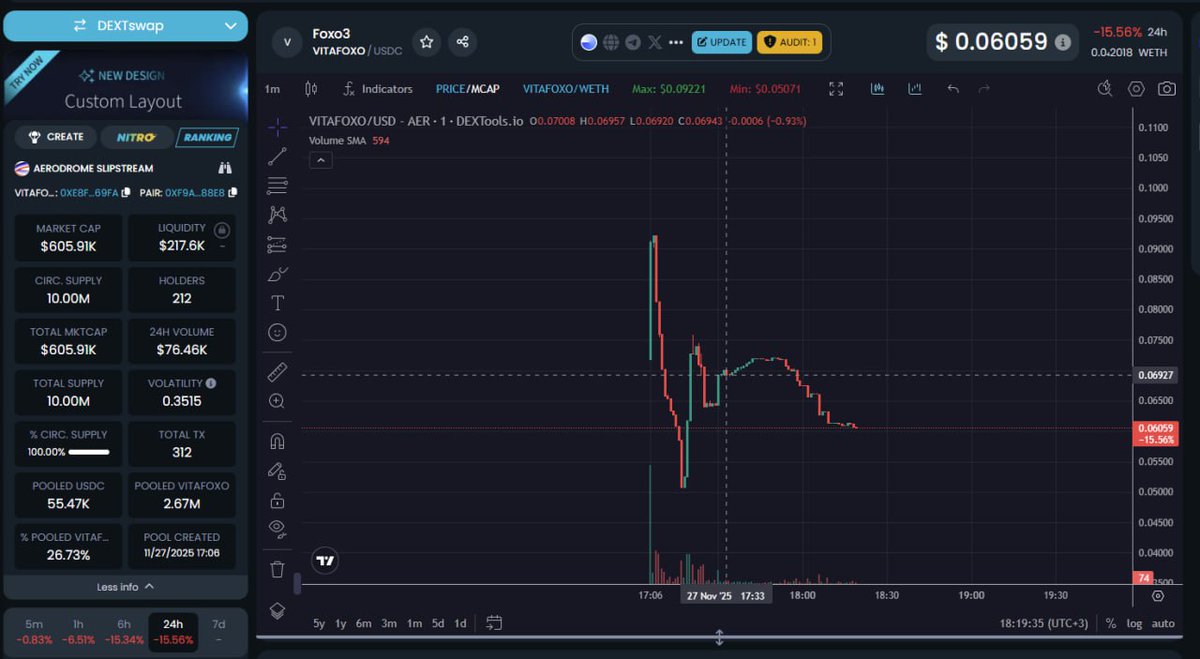Image resolution: width=1200 pixels, height=659 pixels.
Task: Select the 7d change period
Action: click(x=219, y=632)
